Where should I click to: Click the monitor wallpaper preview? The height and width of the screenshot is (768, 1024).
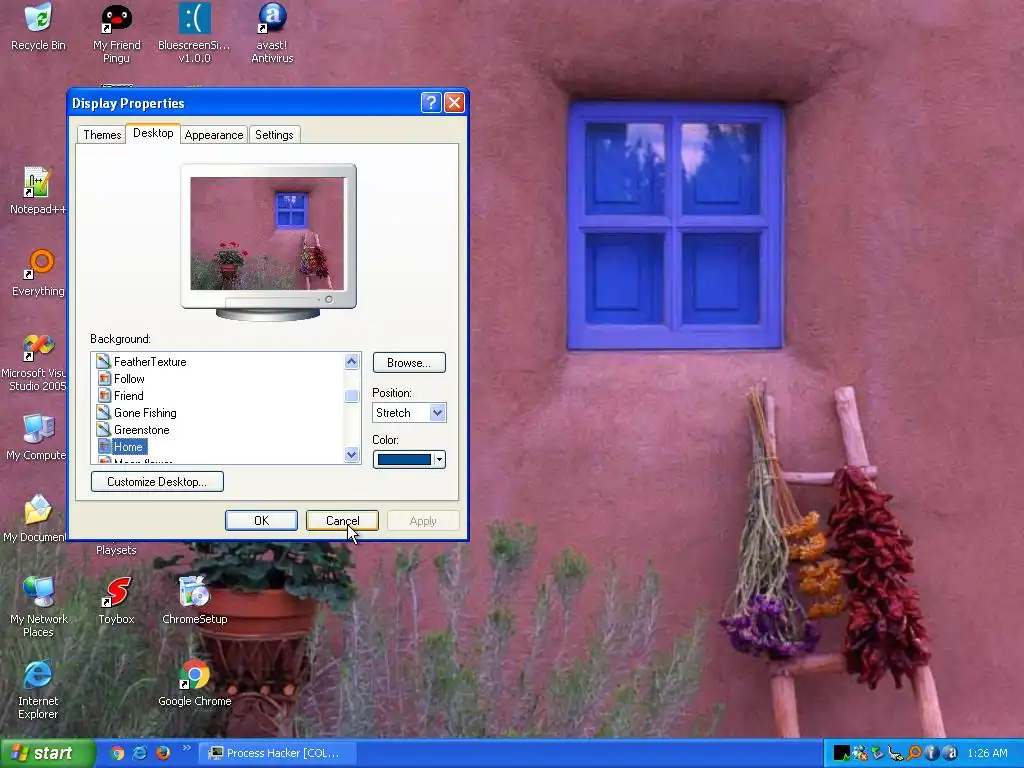[267, 233]
